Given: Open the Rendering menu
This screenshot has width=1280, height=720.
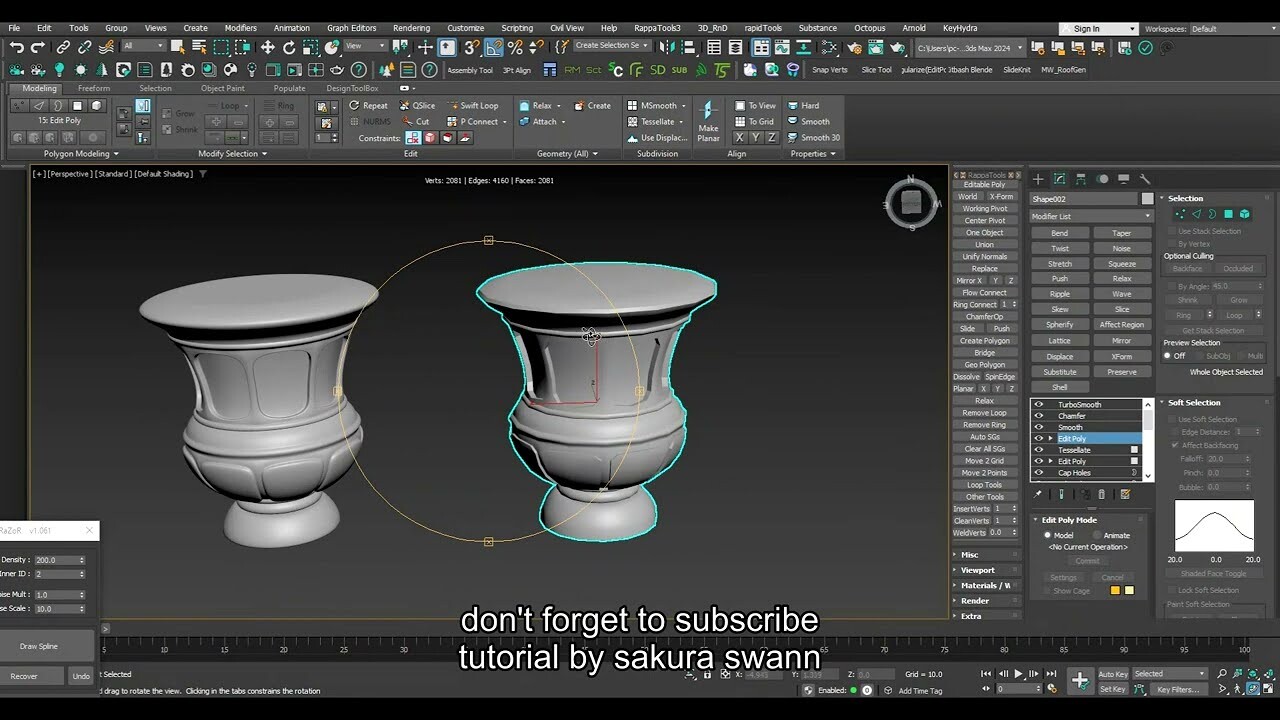Looking at the screenshot, I should point(411,27).
